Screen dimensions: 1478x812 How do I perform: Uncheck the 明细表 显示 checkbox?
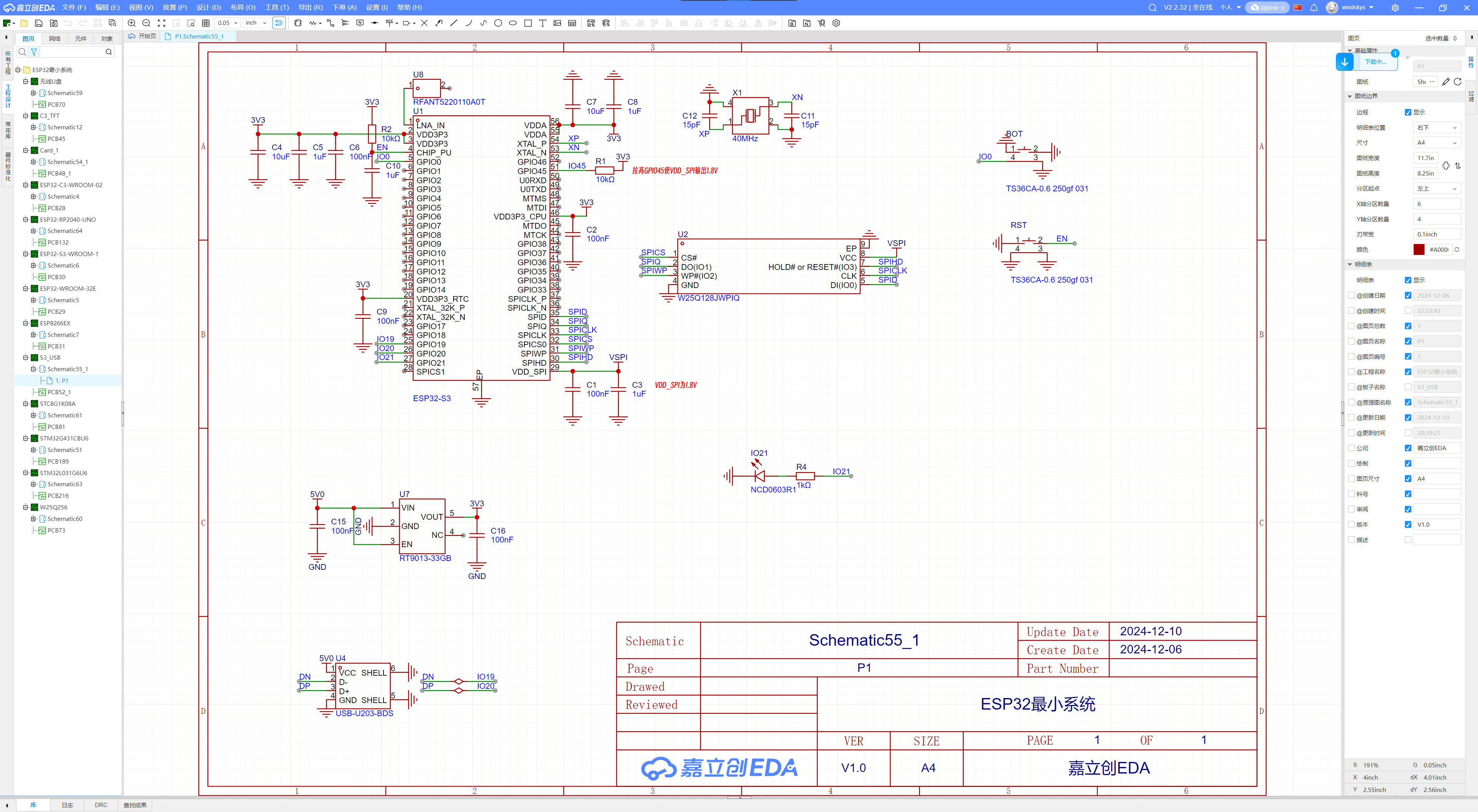(1408, 280)
